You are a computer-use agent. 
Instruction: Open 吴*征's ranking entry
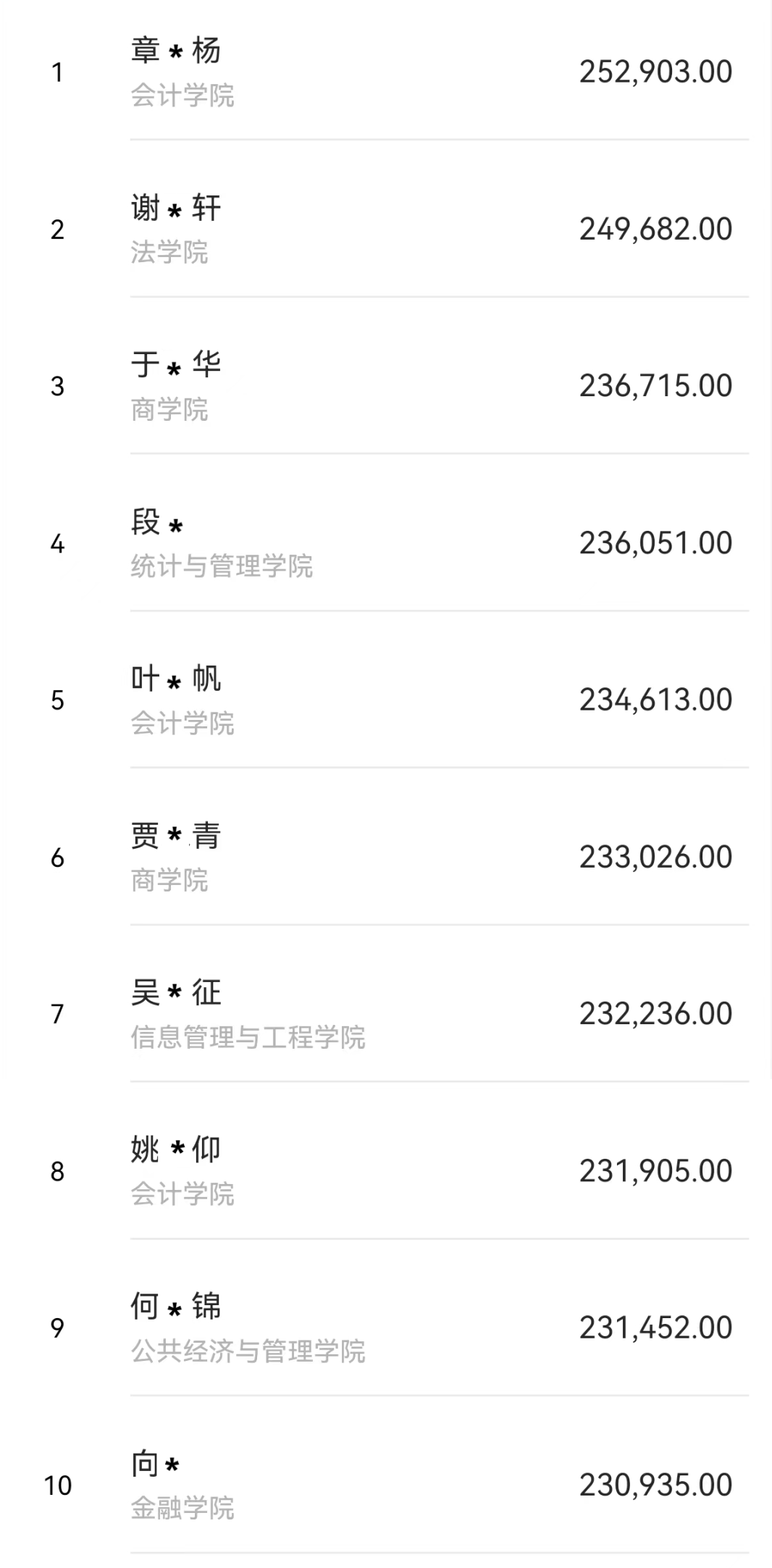coord(176,992)
